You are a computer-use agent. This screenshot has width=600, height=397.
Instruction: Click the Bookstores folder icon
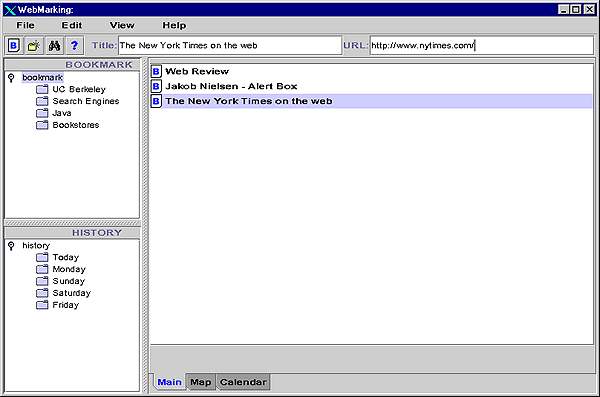[x=42, y=125]
